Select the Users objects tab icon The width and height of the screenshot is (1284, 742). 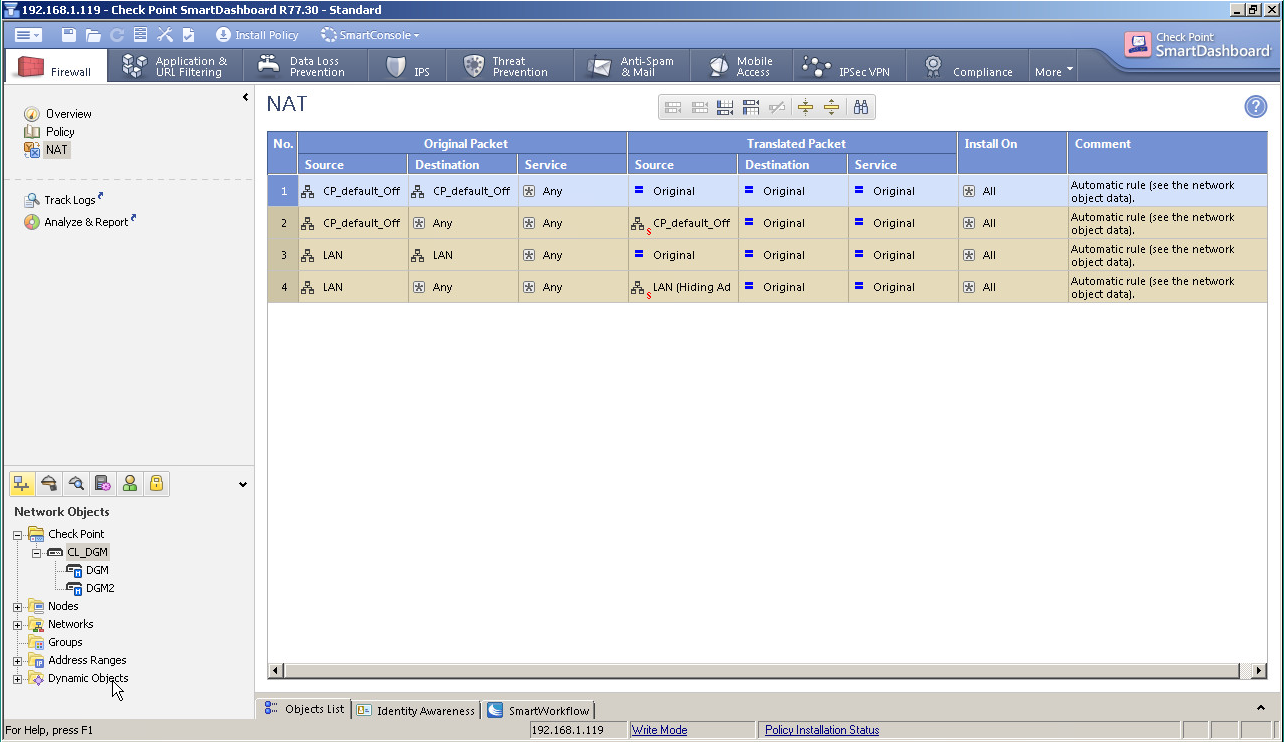click(129, 484)
